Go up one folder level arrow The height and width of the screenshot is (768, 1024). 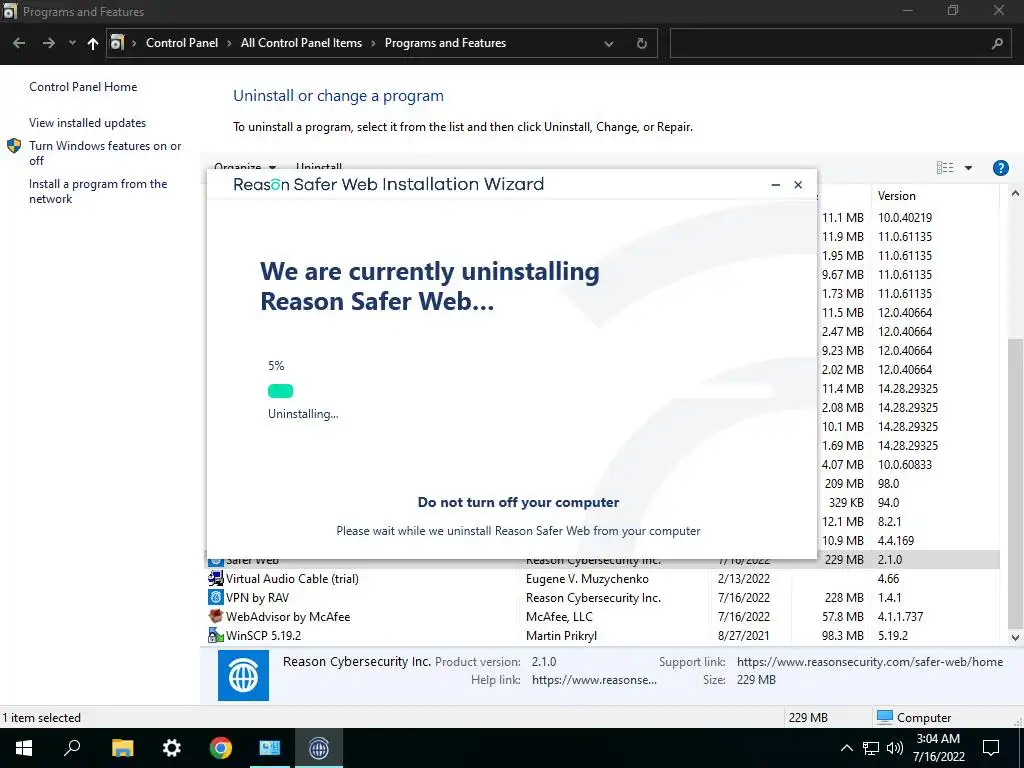coord(93,43)
